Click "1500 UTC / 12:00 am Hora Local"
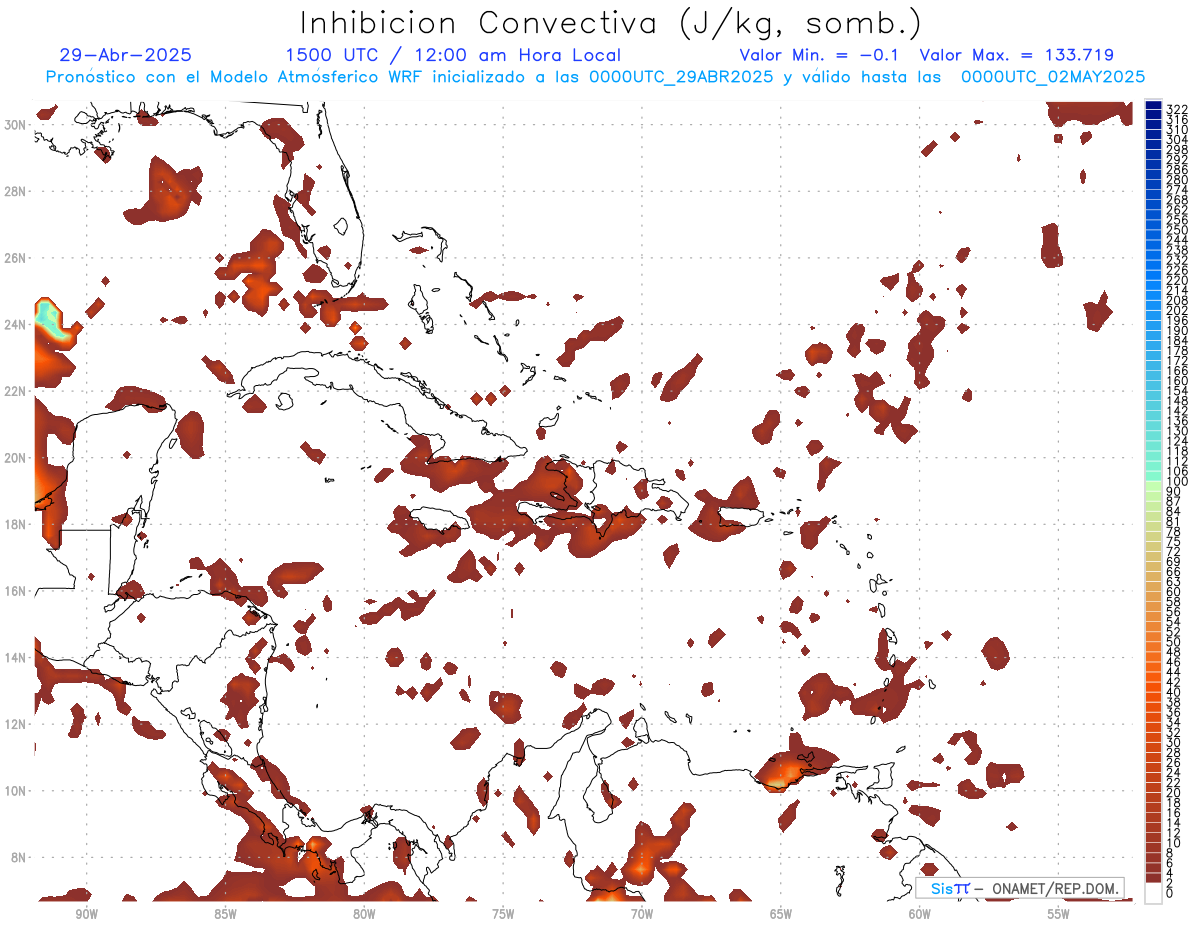 coord(453,55)
